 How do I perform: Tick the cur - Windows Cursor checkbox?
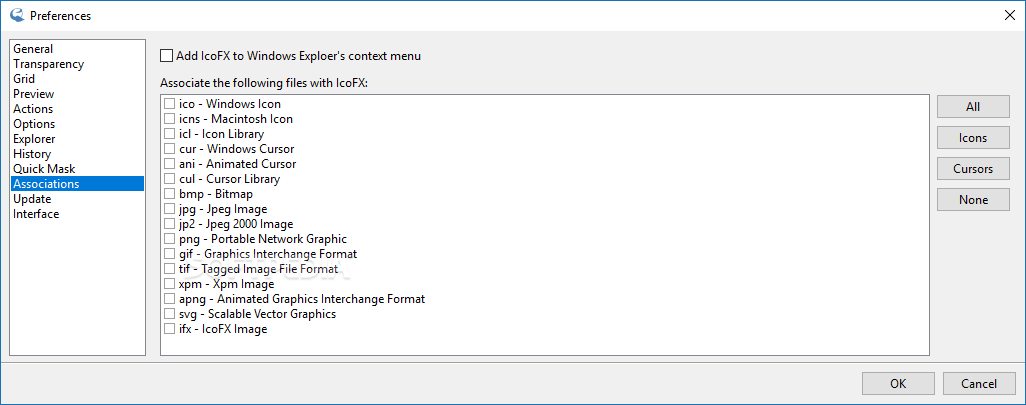tap(169, 149)
